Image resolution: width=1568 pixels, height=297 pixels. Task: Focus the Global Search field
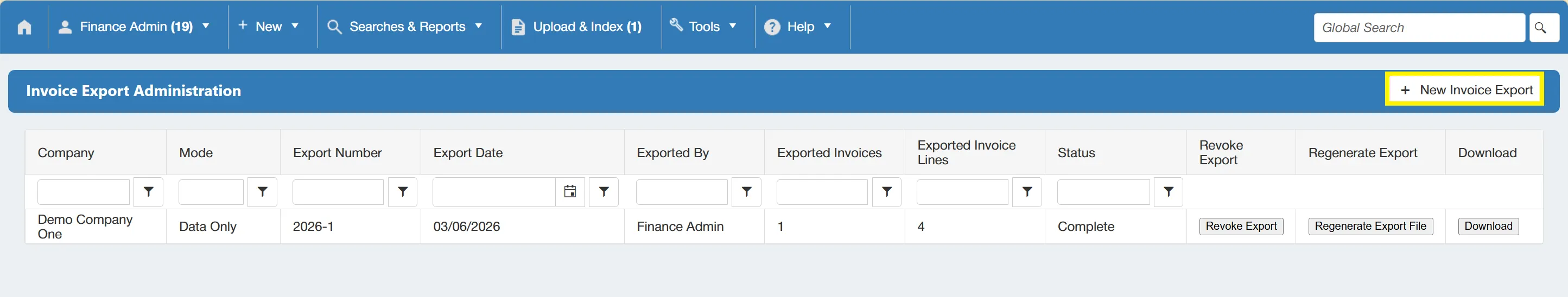(1418, 27)
